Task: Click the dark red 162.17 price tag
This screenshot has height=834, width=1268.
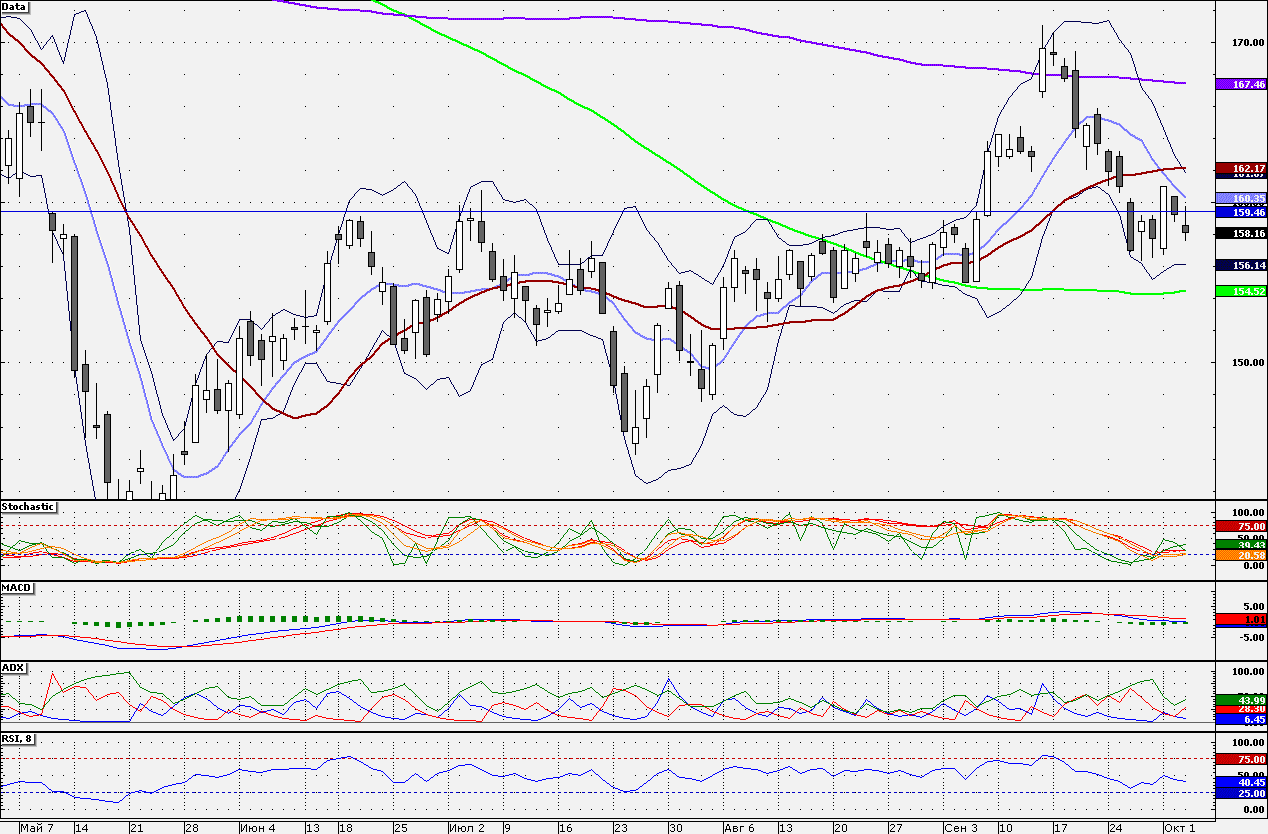Action: (x=1240, y=167)
